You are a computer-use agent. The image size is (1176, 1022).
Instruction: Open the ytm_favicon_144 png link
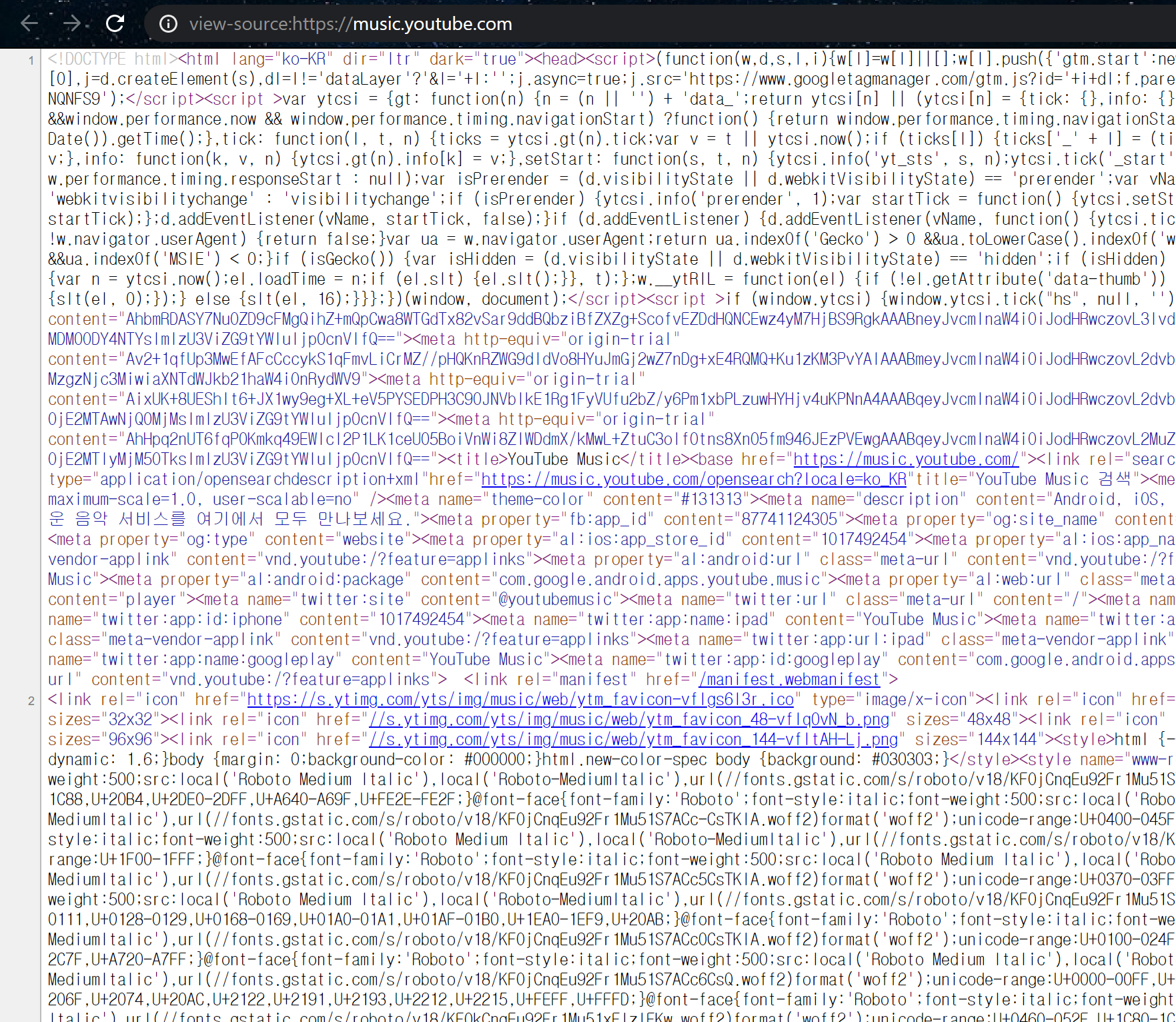(633, 739)
